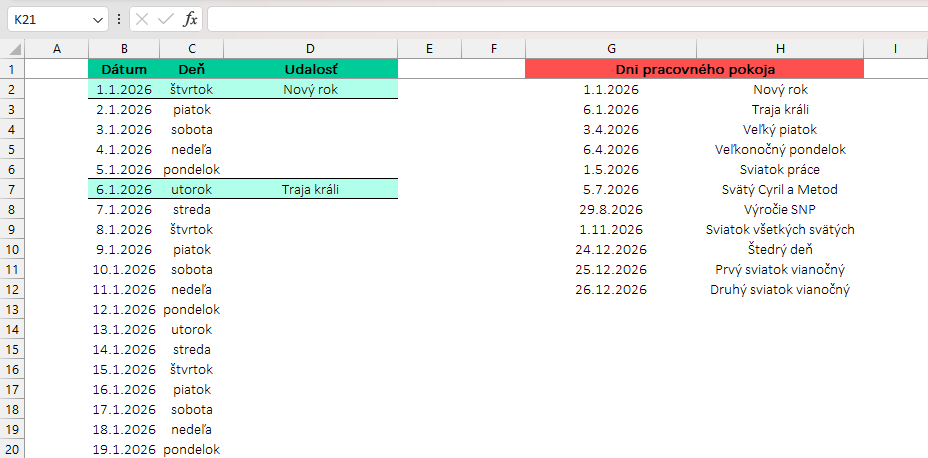Viewport: 928px width, 458px height.
Task: Click into the formula bar input area
Action: click(x=560, y=20)
